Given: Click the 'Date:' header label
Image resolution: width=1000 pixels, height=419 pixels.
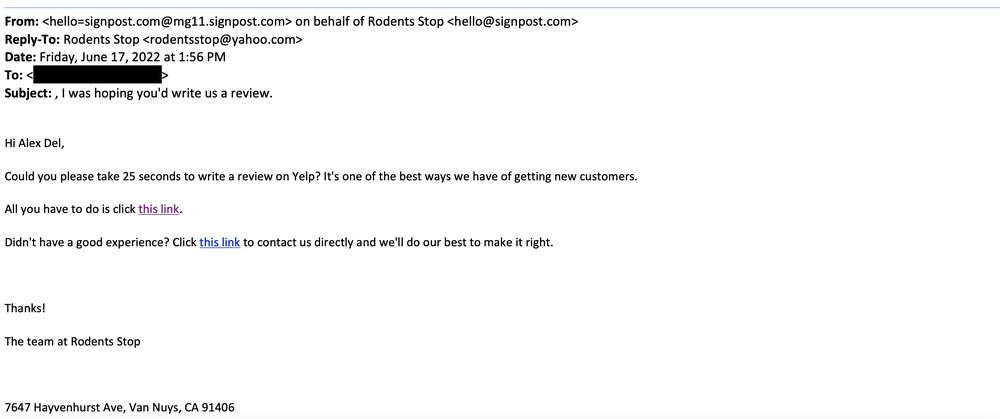Looking at the screenshot, I should tap(21, 57).
